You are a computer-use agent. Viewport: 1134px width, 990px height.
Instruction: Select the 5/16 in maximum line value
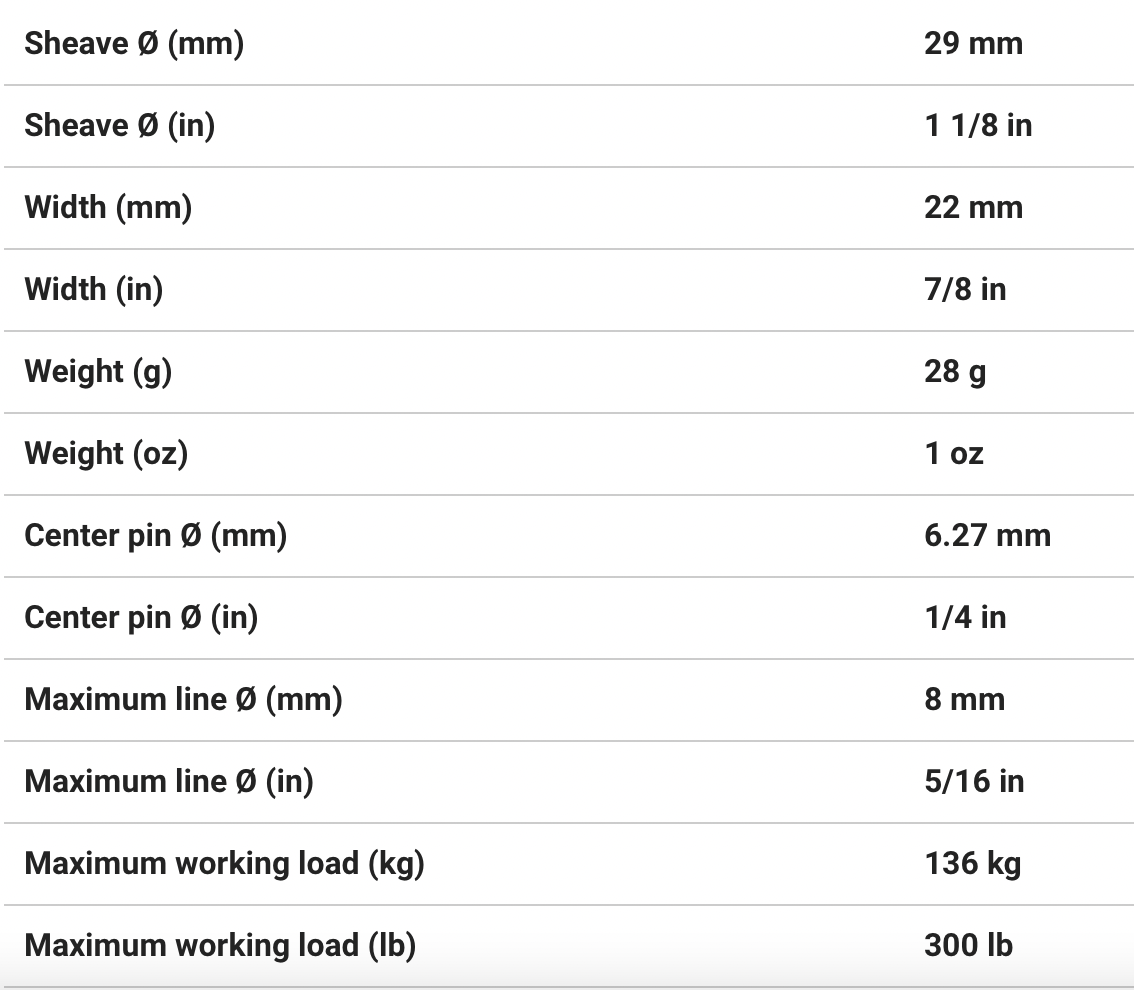point(974,782)
